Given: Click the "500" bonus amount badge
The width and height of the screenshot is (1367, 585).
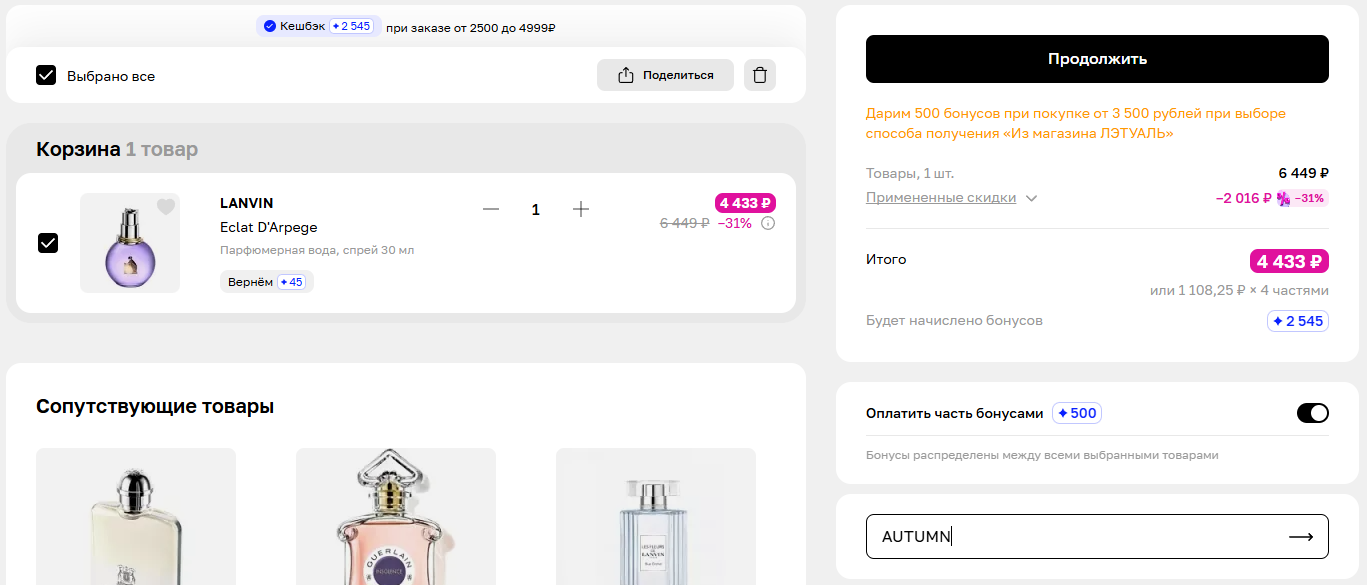Looking at the screenshot, I should pos(1077,413).
